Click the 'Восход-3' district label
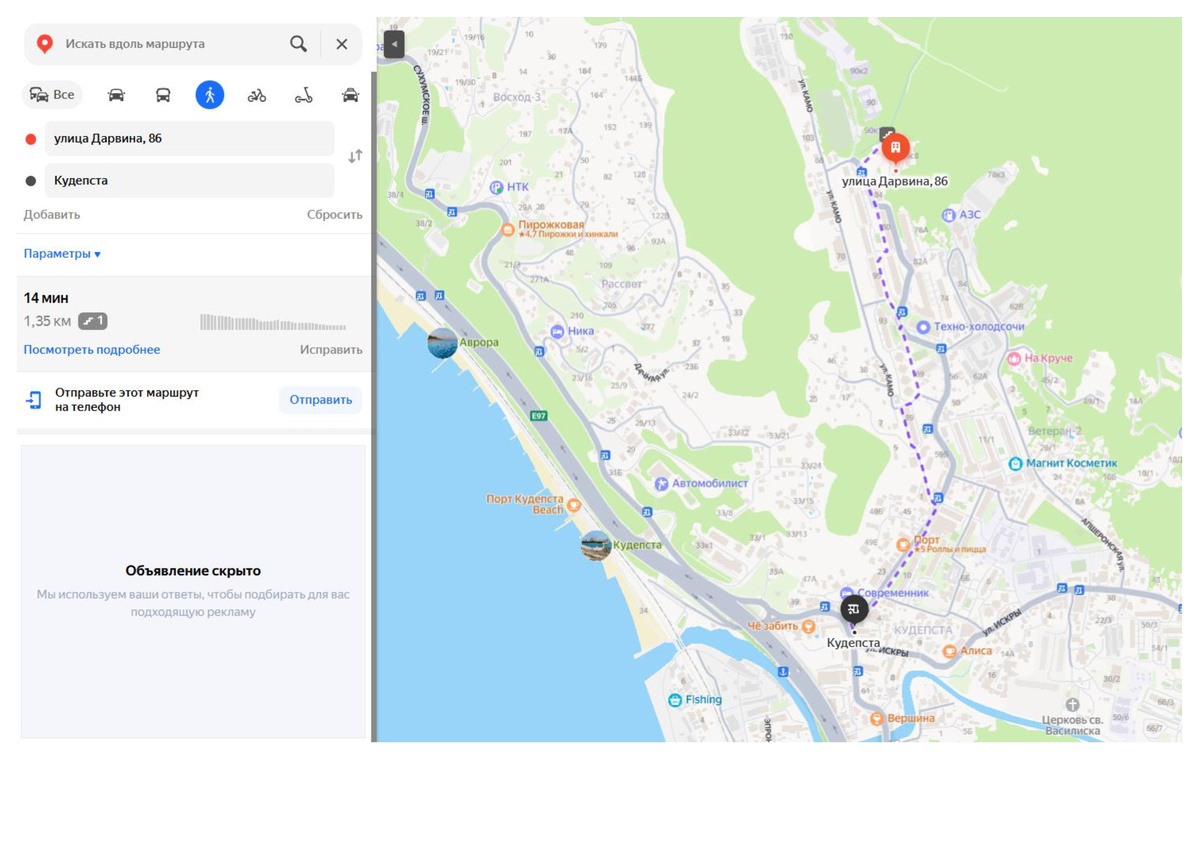Viewport: 1200px width, 849px height. coord(517,97)
